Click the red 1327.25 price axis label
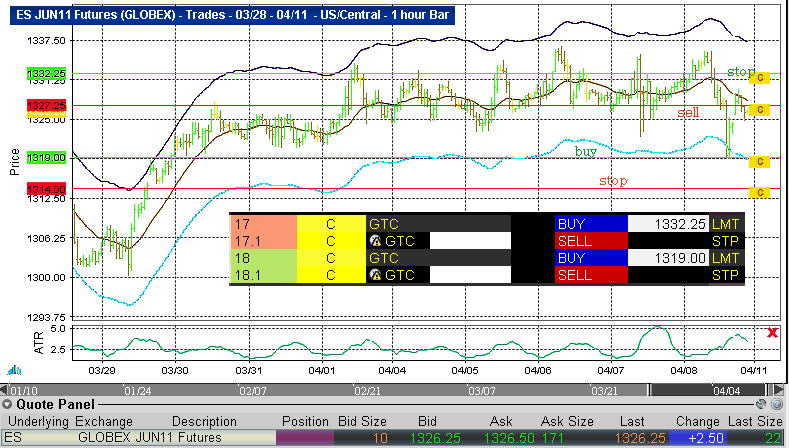This screenshot has width=789, height=448. 46,105
